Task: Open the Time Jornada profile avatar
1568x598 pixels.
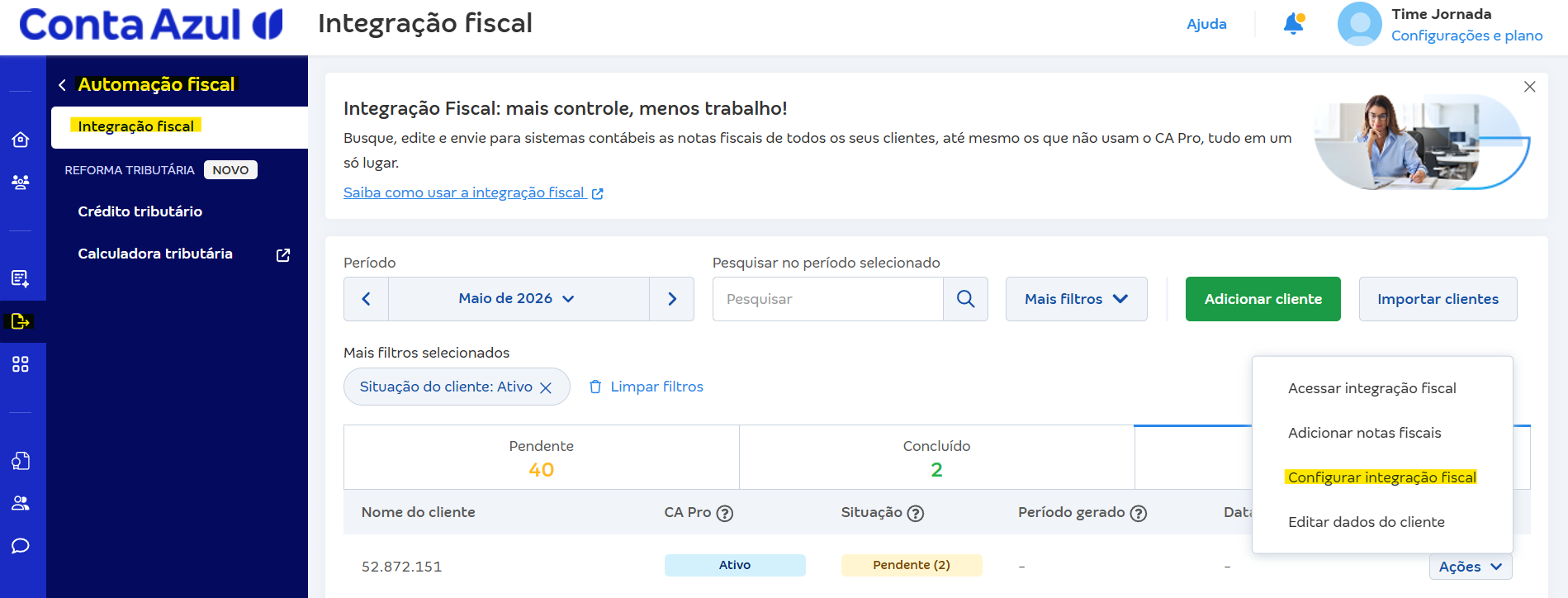Action: click(1359, 24)
